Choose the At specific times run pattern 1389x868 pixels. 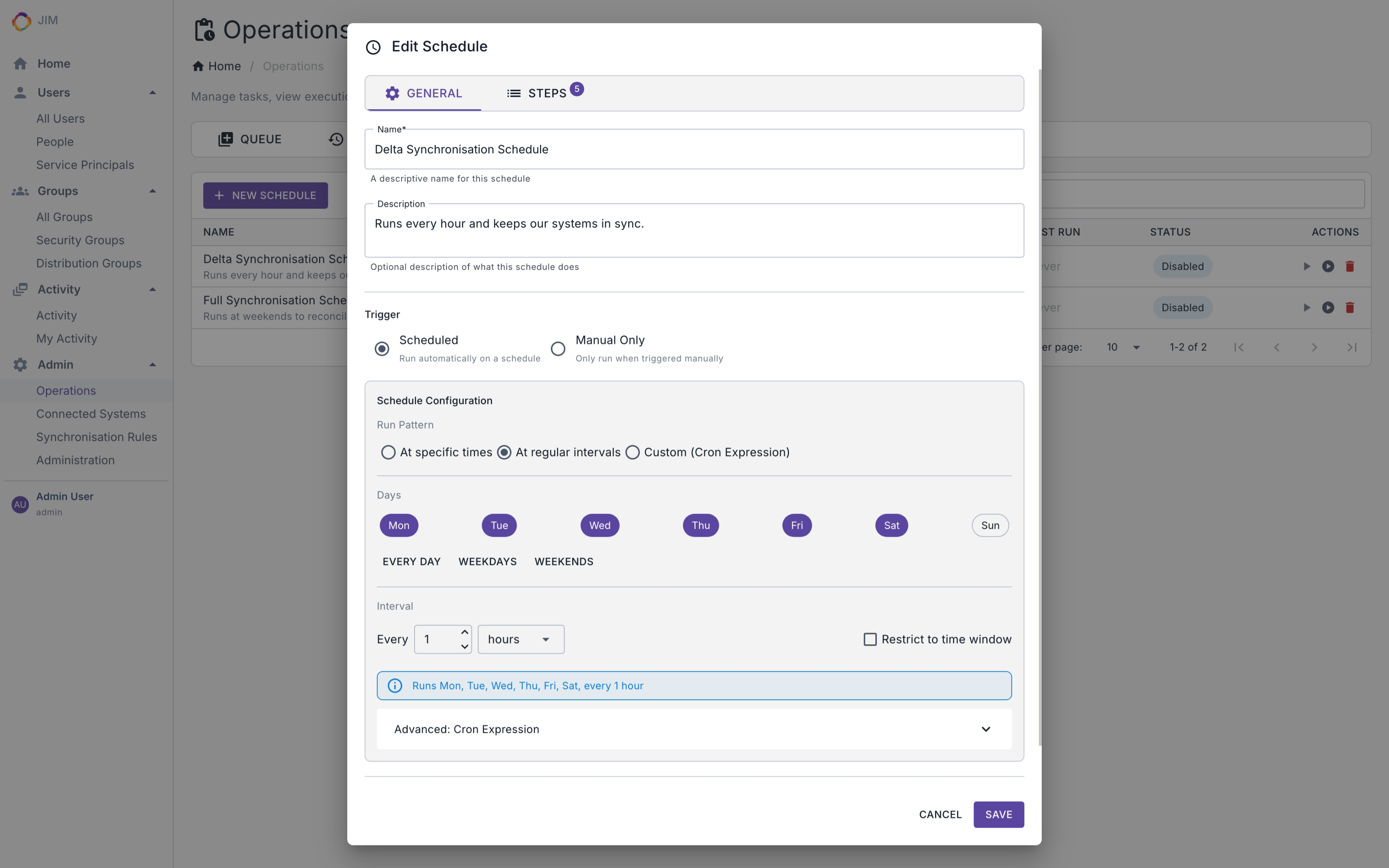click(x=388, y=452)
